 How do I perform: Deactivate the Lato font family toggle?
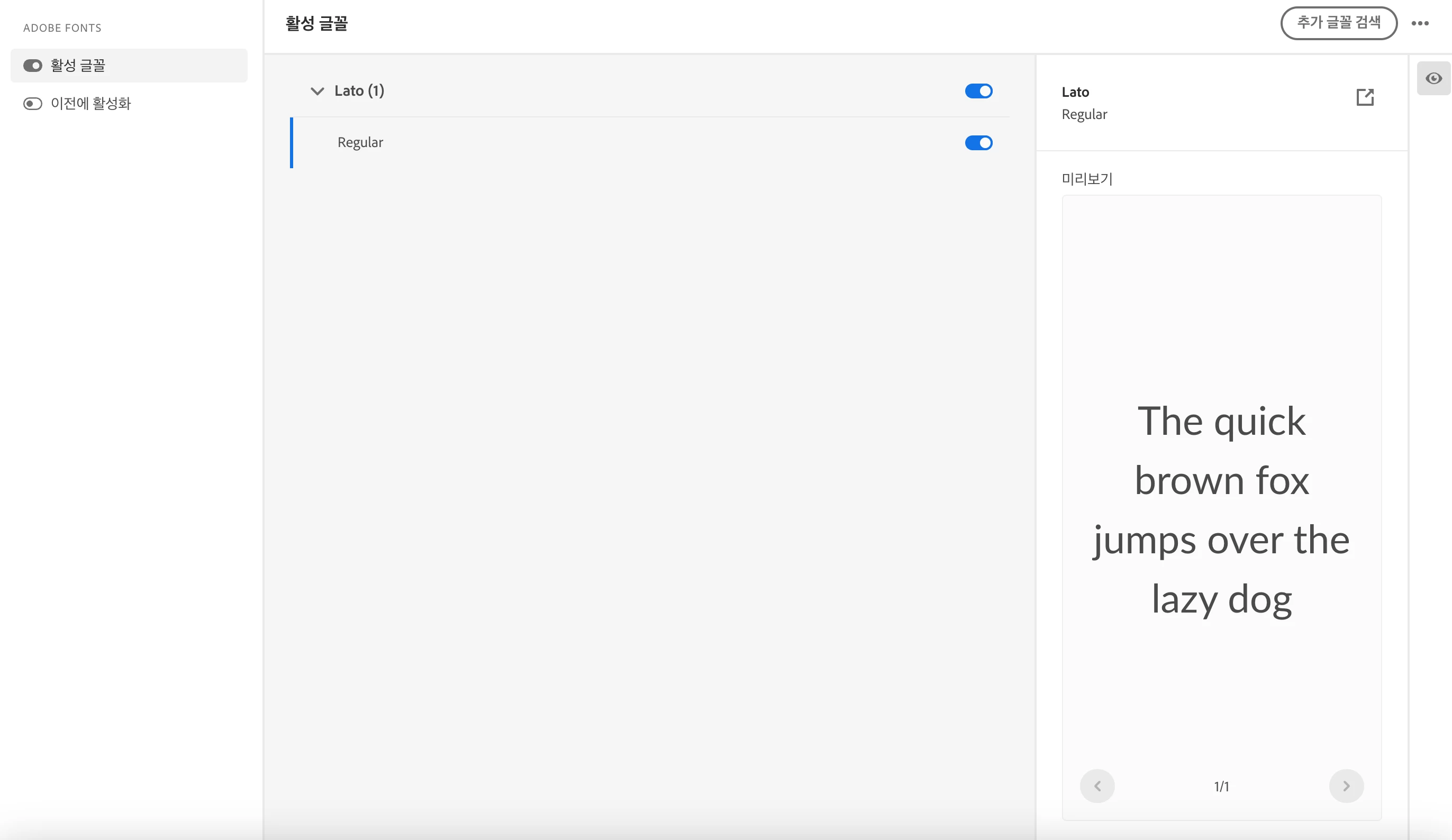tap(978, 91)
